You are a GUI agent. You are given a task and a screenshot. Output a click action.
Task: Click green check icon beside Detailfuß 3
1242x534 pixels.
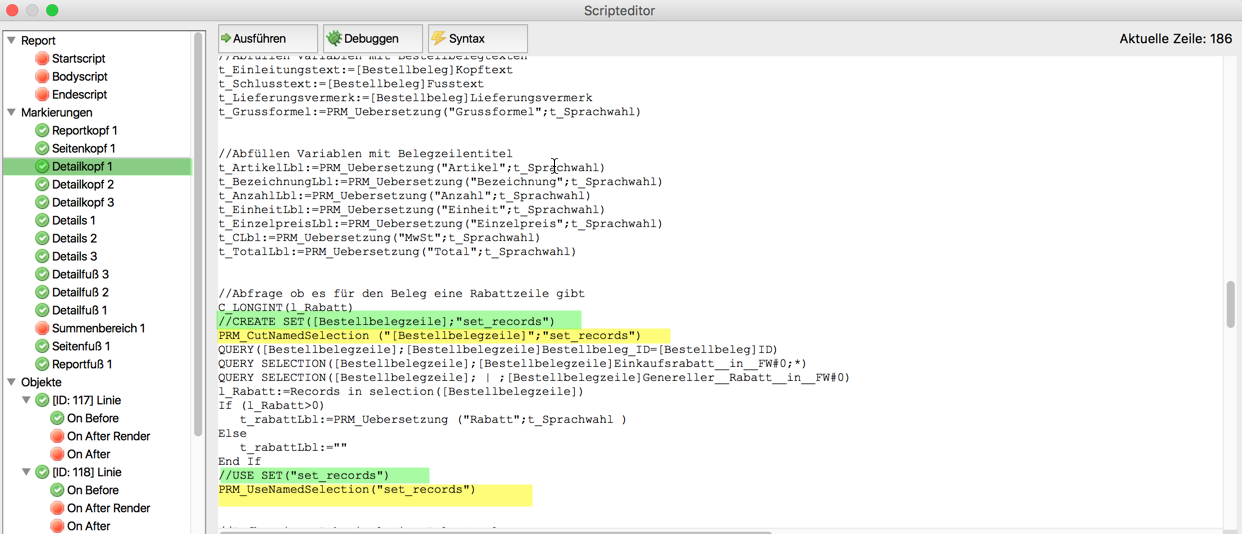point(42,275)
